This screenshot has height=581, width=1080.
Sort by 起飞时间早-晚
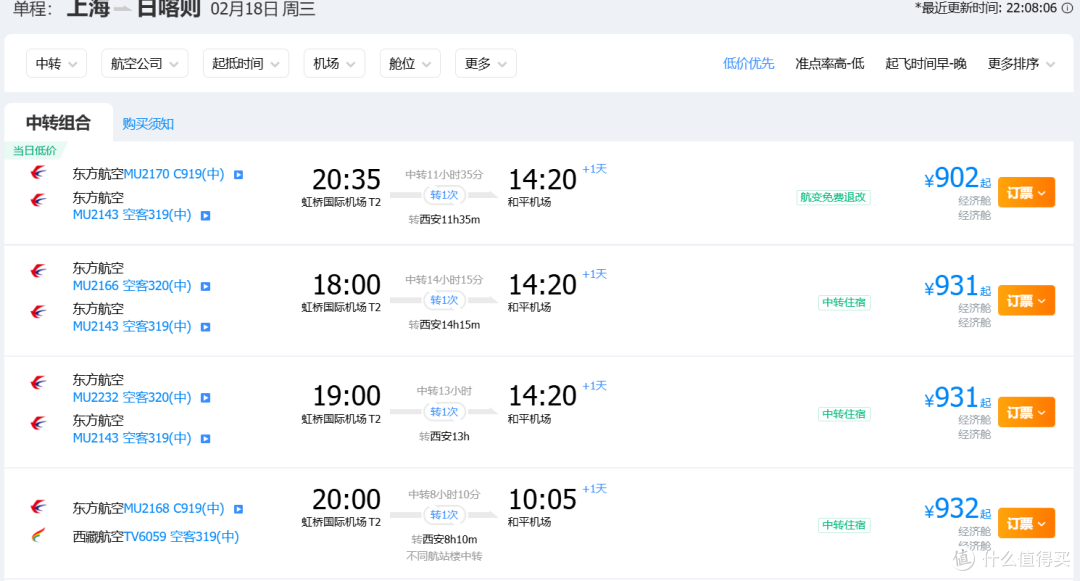(x=926, y=64)
